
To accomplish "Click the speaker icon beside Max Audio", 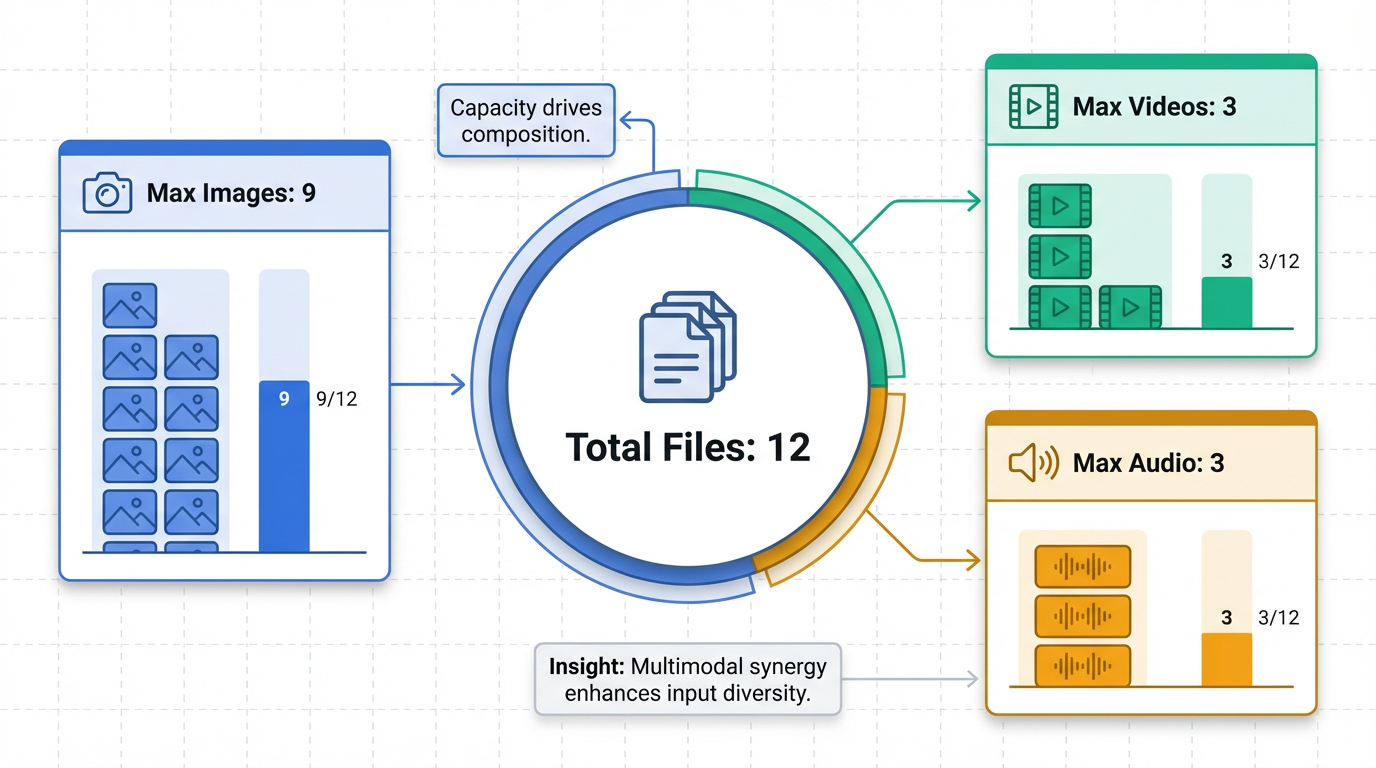I will tap(1033, 464).
